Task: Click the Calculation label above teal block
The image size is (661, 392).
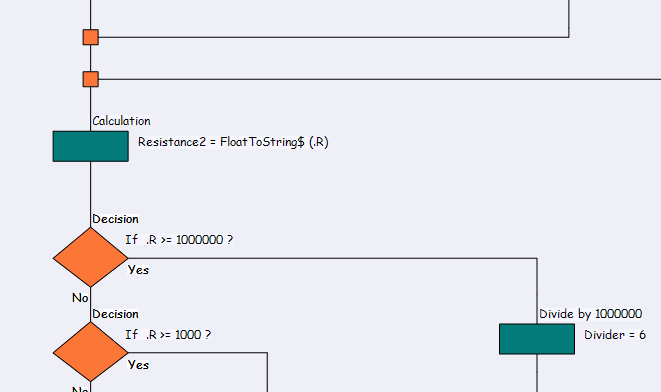Action: pyautogui.click(x=121, y=121)
